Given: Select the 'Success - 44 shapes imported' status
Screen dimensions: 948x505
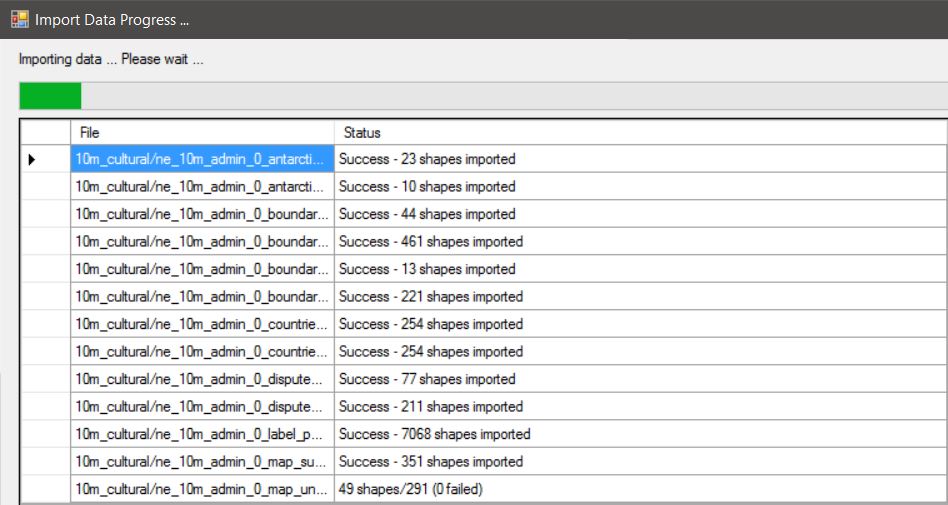Looking at the screenshot, I should tap(427, 214).
